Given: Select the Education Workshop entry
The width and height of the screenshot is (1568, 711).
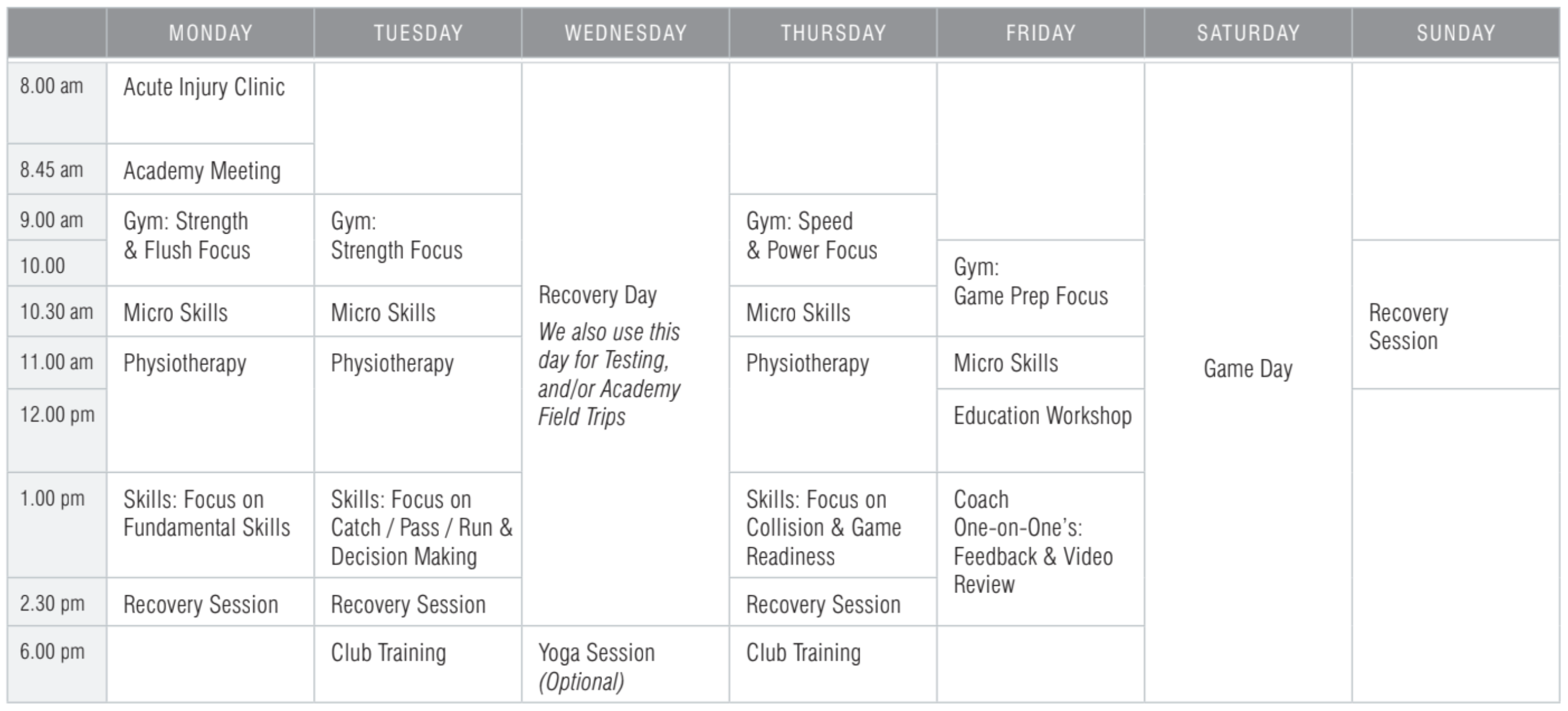Looking at the screenshot, I should tap(1041, 431).
